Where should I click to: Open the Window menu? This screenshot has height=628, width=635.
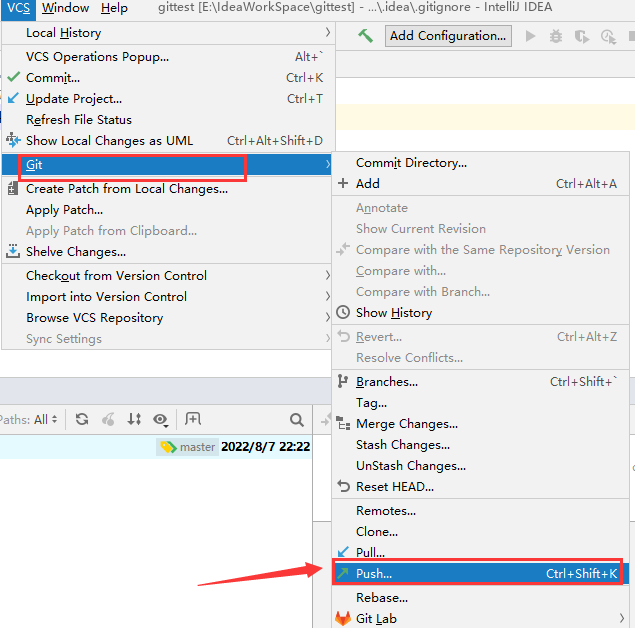click(65, 8)
